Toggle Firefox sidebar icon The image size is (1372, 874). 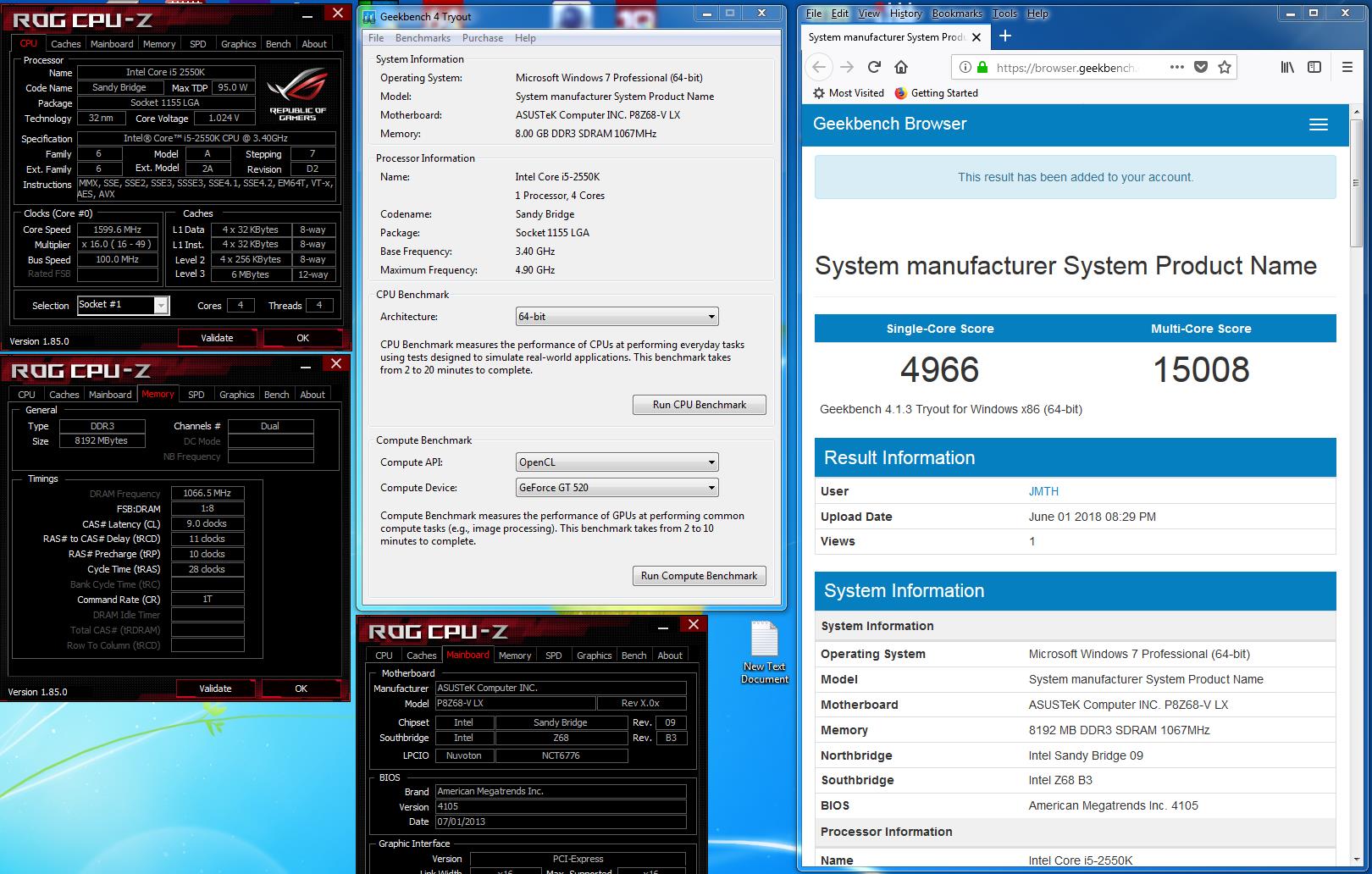tap(1314, 68)
